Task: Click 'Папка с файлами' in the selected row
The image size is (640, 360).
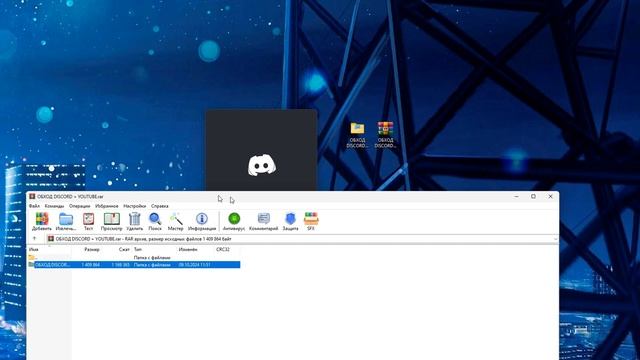Action: click(152, 265)
